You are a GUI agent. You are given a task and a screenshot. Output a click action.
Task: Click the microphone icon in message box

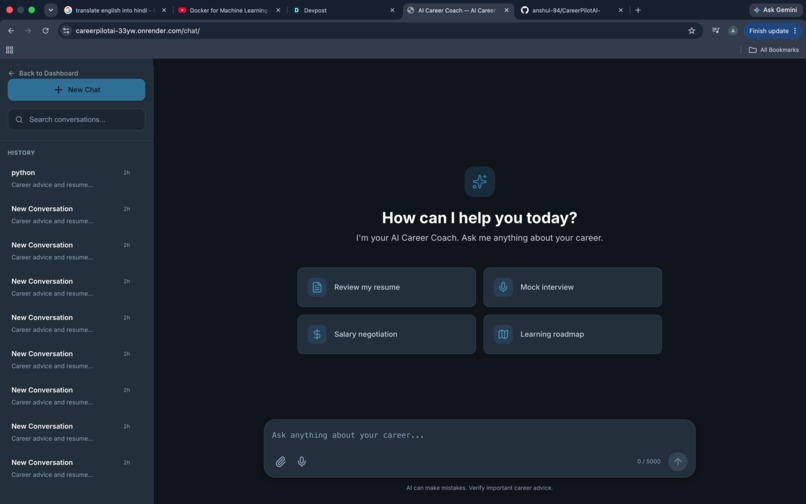point(302,461)
